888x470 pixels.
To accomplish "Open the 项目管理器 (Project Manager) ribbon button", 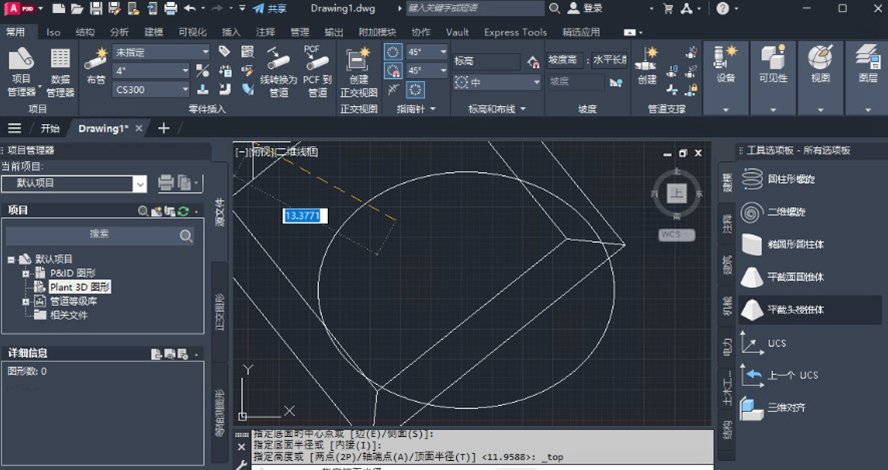I will tap(22, 71).
